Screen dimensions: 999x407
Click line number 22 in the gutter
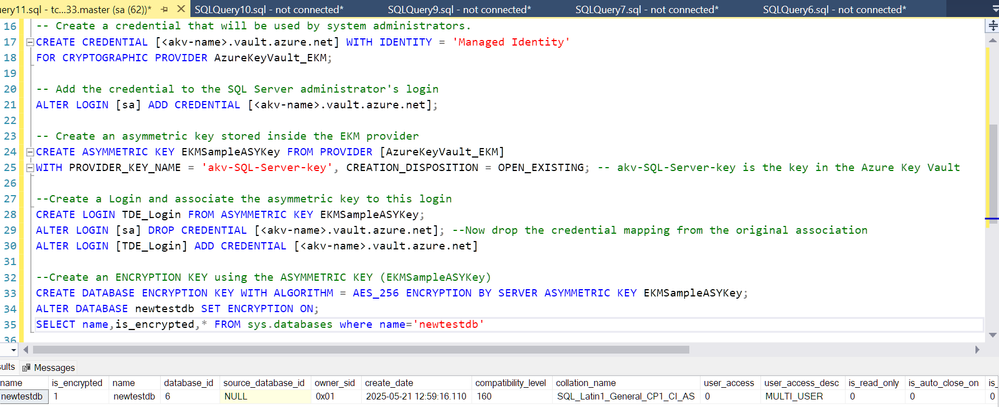(10, 120)
